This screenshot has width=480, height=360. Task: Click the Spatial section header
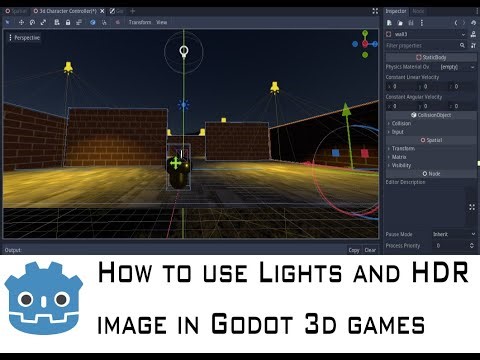click(x=431, y=140)
